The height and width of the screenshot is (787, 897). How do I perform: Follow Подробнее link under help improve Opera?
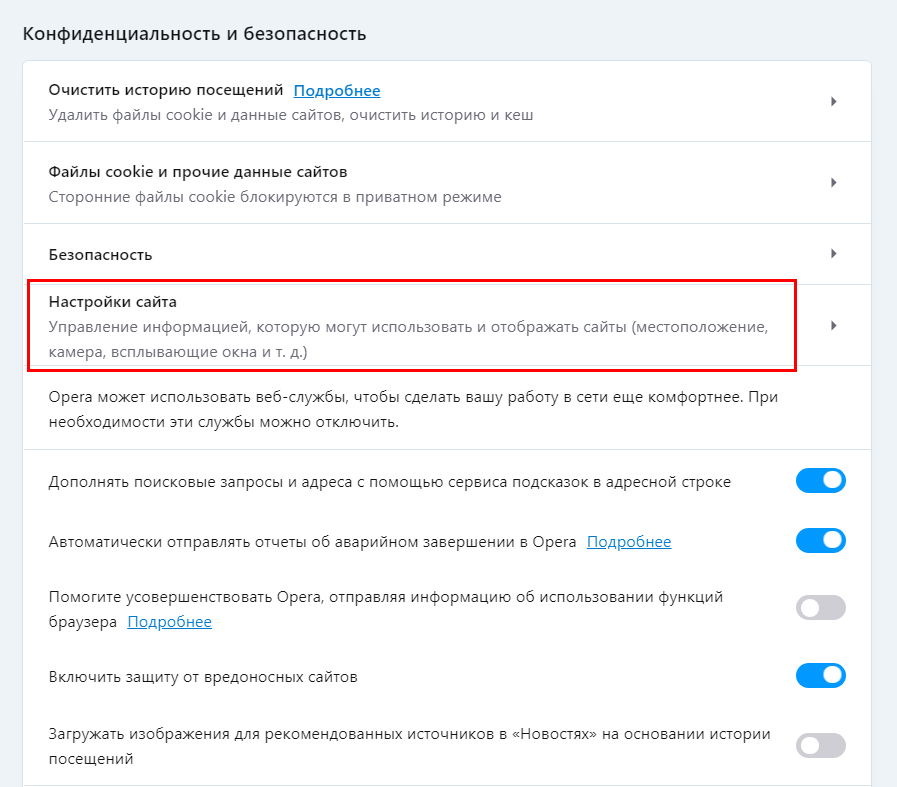[169, 622]
